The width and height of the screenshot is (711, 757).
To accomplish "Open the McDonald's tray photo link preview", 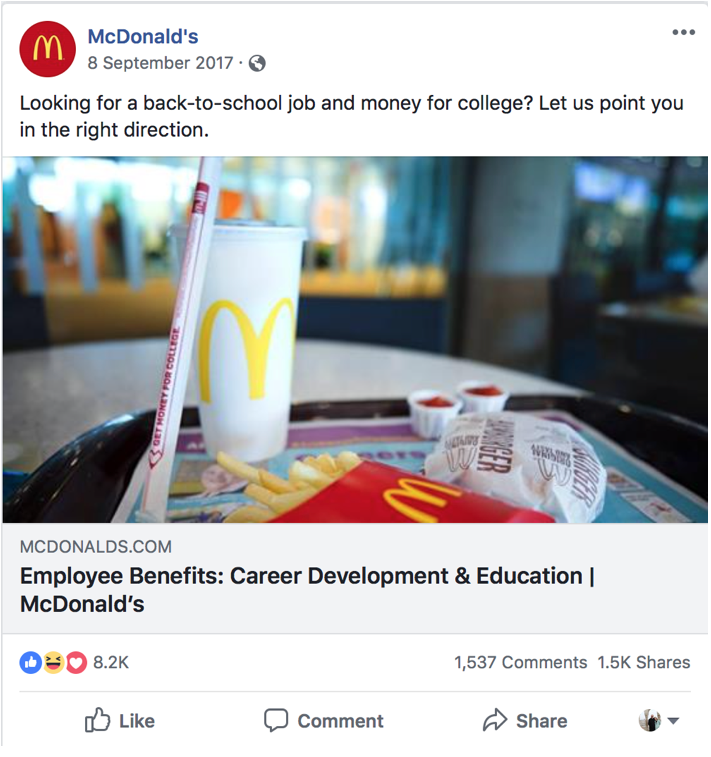I will pyautogui.click(x=355, y=339).
